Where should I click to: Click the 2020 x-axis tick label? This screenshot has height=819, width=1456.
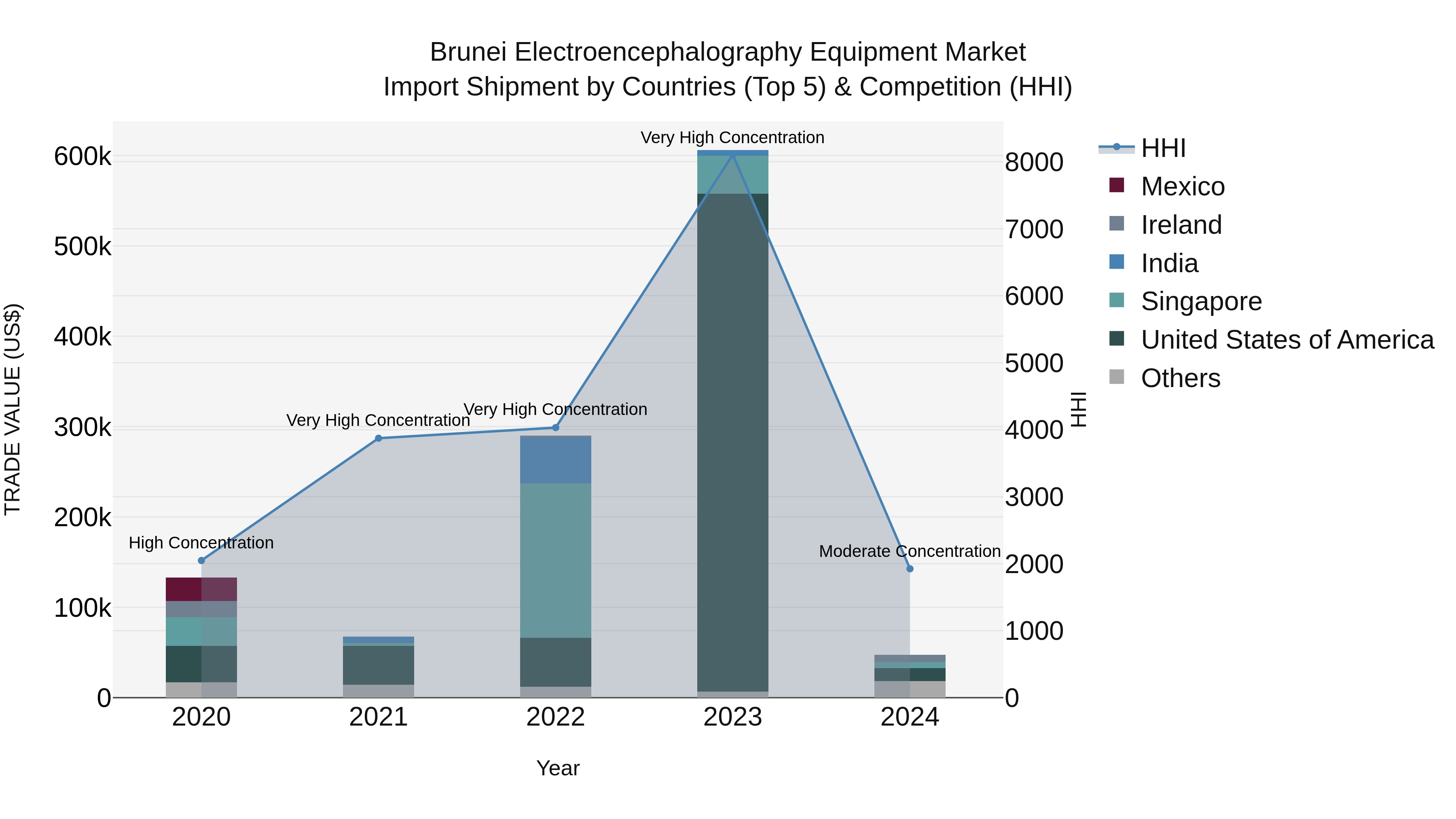(x=201, y=717)
